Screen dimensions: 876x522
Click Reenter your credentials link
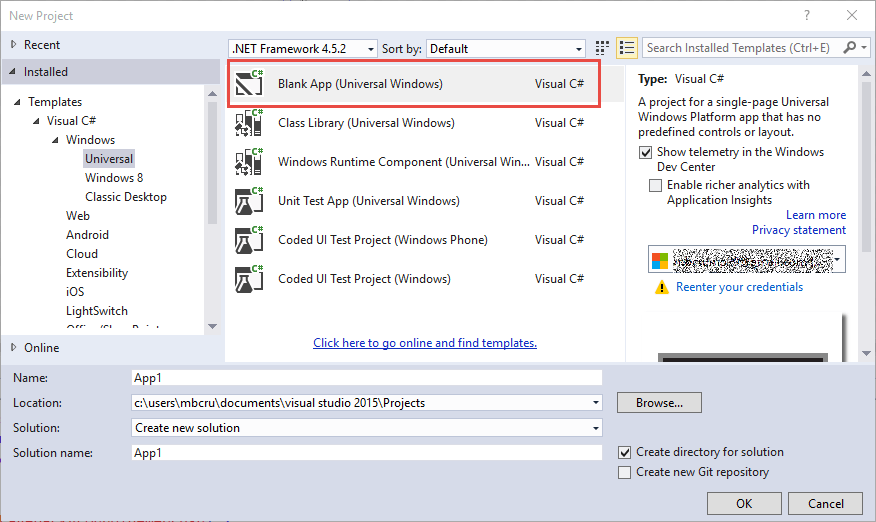pyautogui.click(x=739, y=287)
